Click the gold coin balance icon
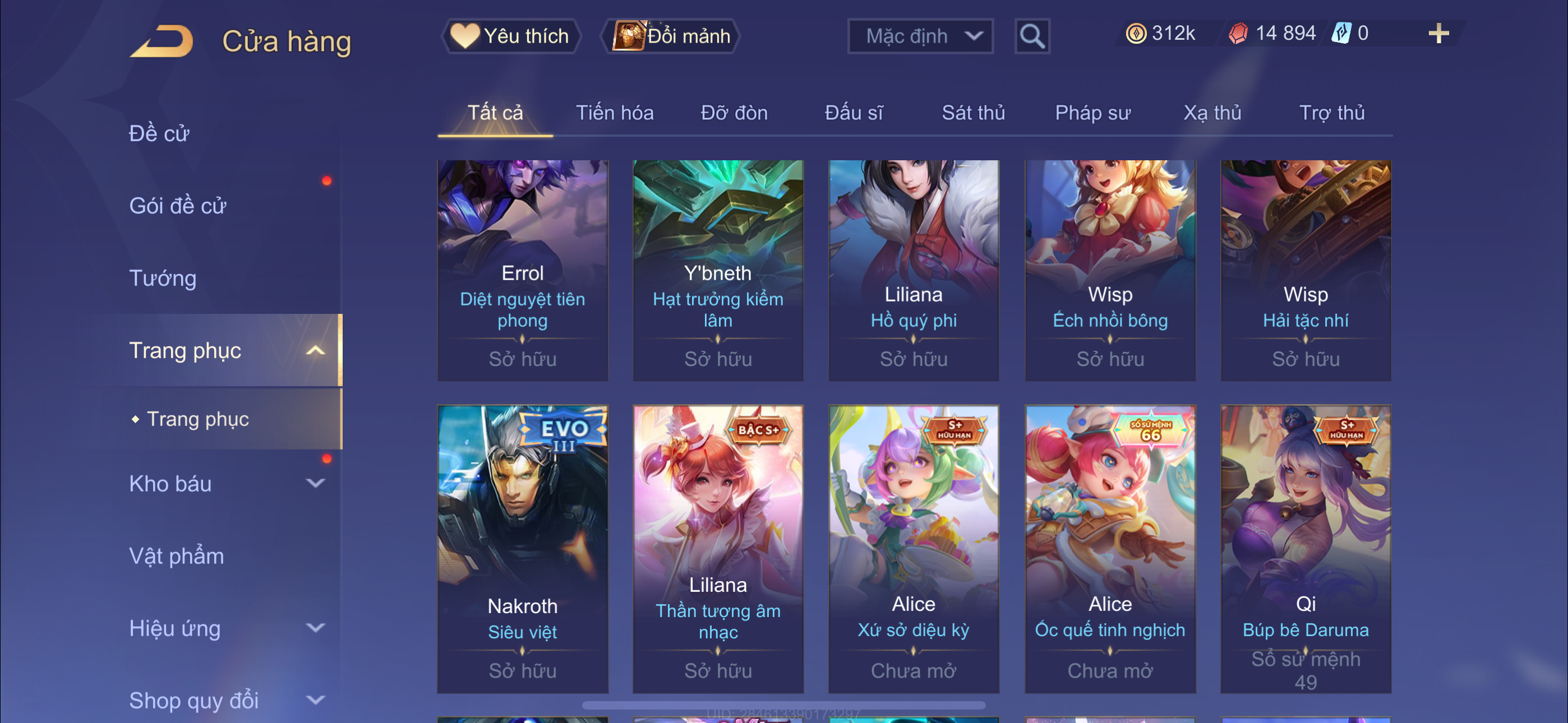The height and width of the screenshot is (723, 1568). (1135, 34)
